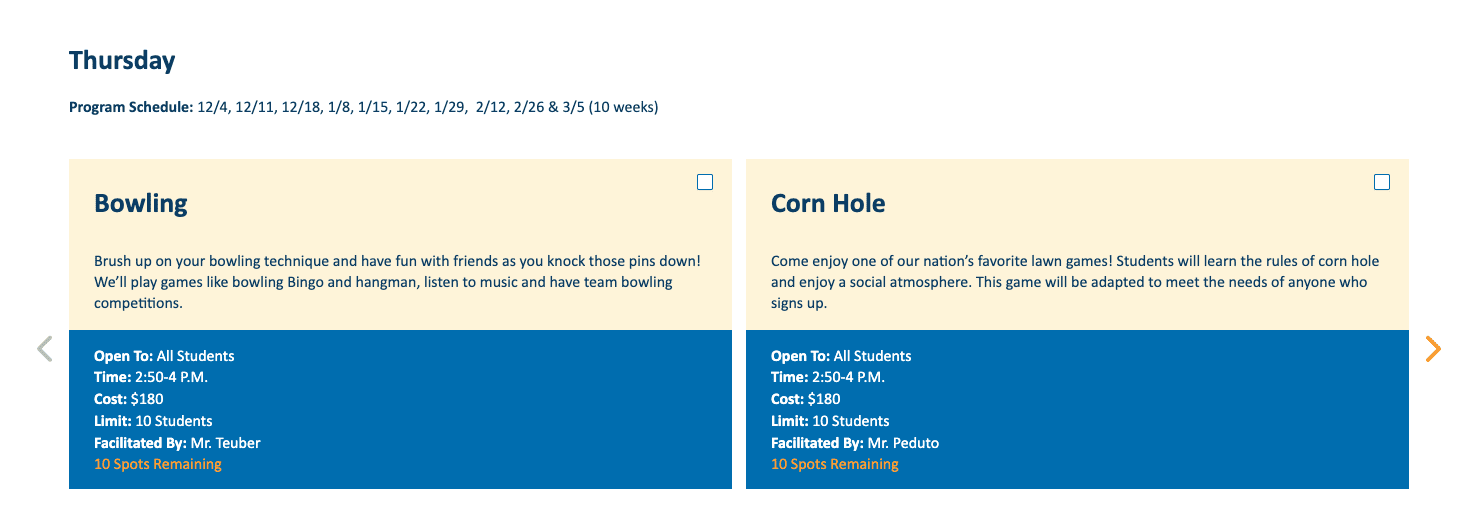Click Bowling's Time 2:50-4 P.M. line
Image resolution: width=1467 pixels, height=526 pixels.
click(151, 377)
